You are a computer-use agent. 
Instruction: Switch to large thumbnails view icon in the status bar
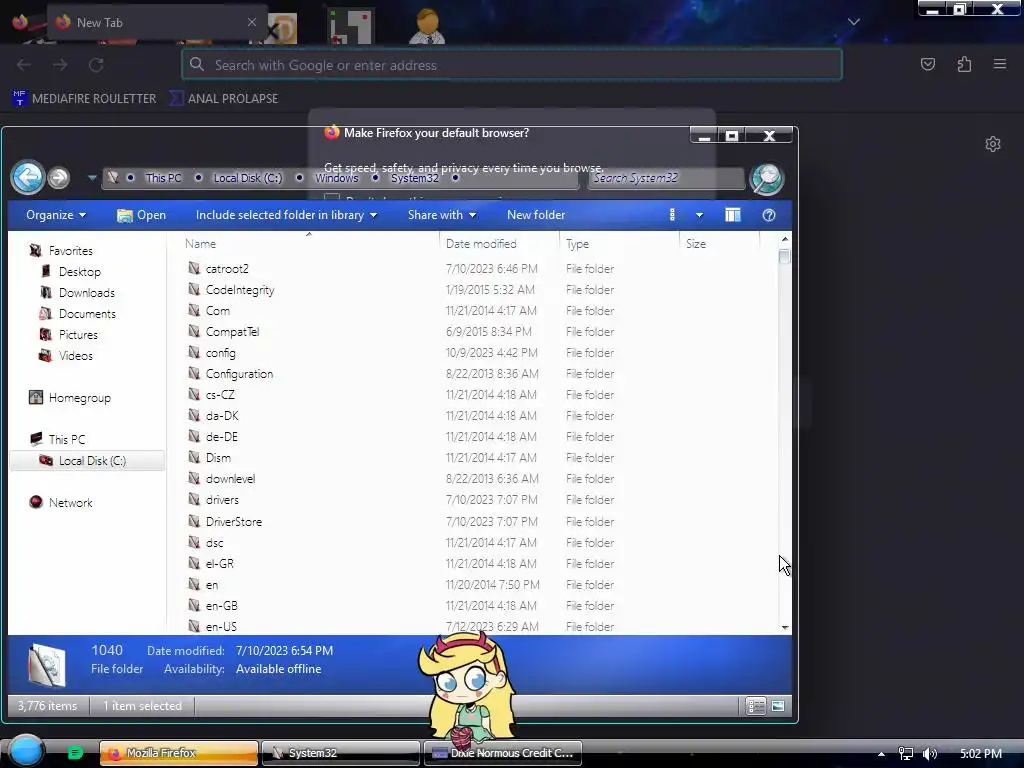click(778, 706)
